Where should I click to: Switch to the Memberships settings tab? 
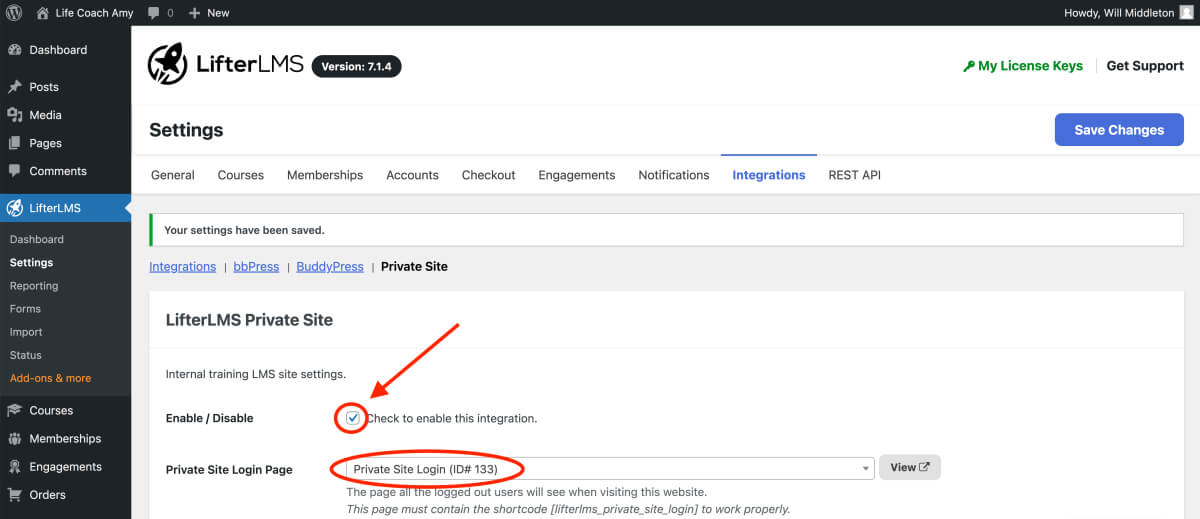[x=325, y=175]
